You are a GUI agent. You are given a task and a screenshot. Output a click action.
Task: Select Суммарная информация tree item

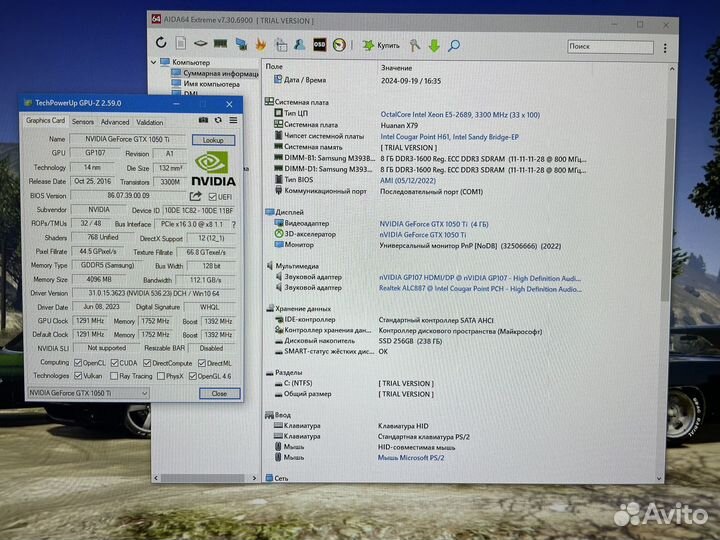(214, 73)
